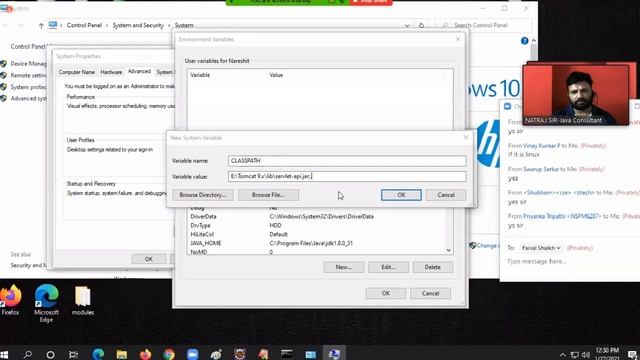Open the Windows Start menu
Viewport: 640px width, 360px height.
click(4, 354)
